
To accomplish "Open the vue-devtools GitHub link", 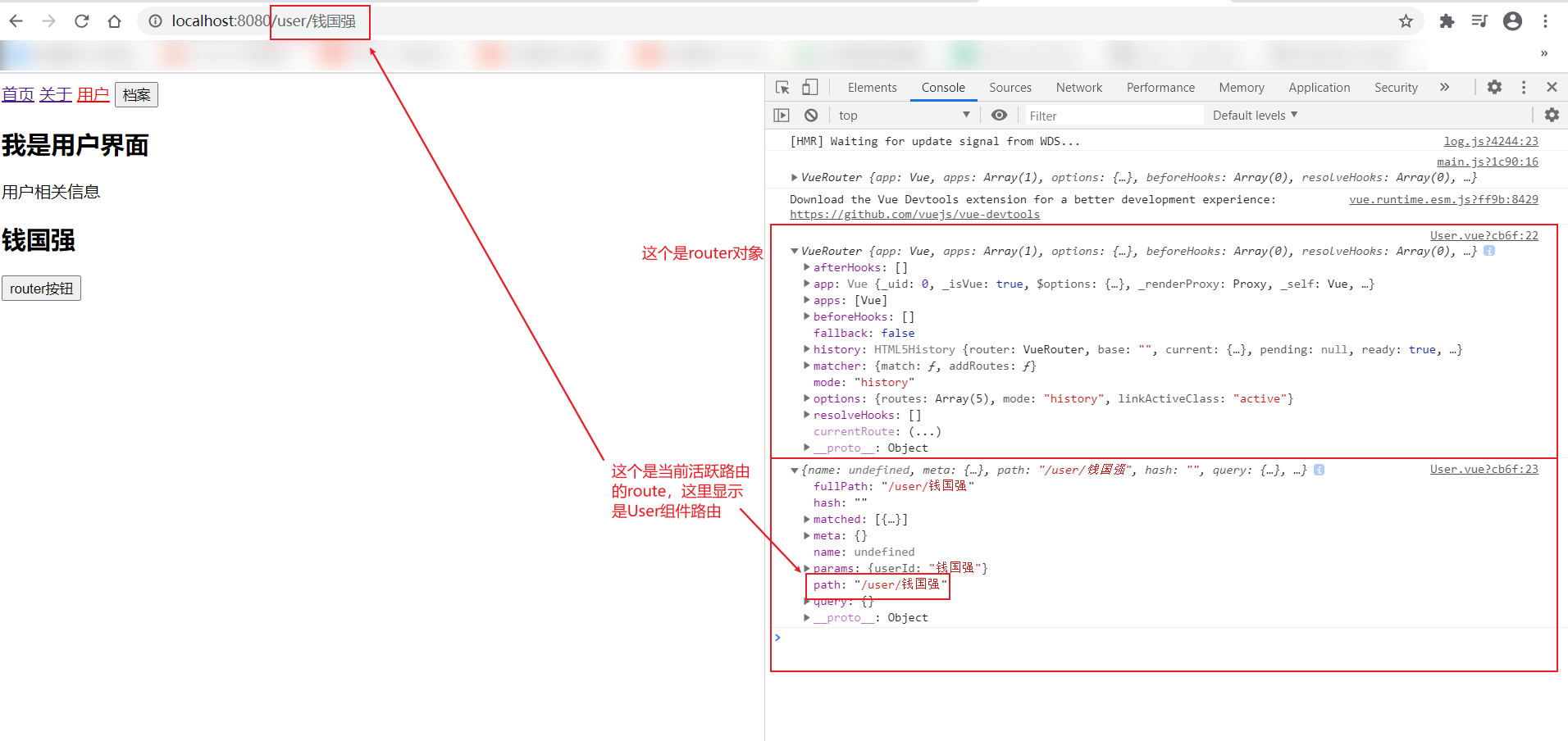I will pyautogui.click(x=914, y=215).
